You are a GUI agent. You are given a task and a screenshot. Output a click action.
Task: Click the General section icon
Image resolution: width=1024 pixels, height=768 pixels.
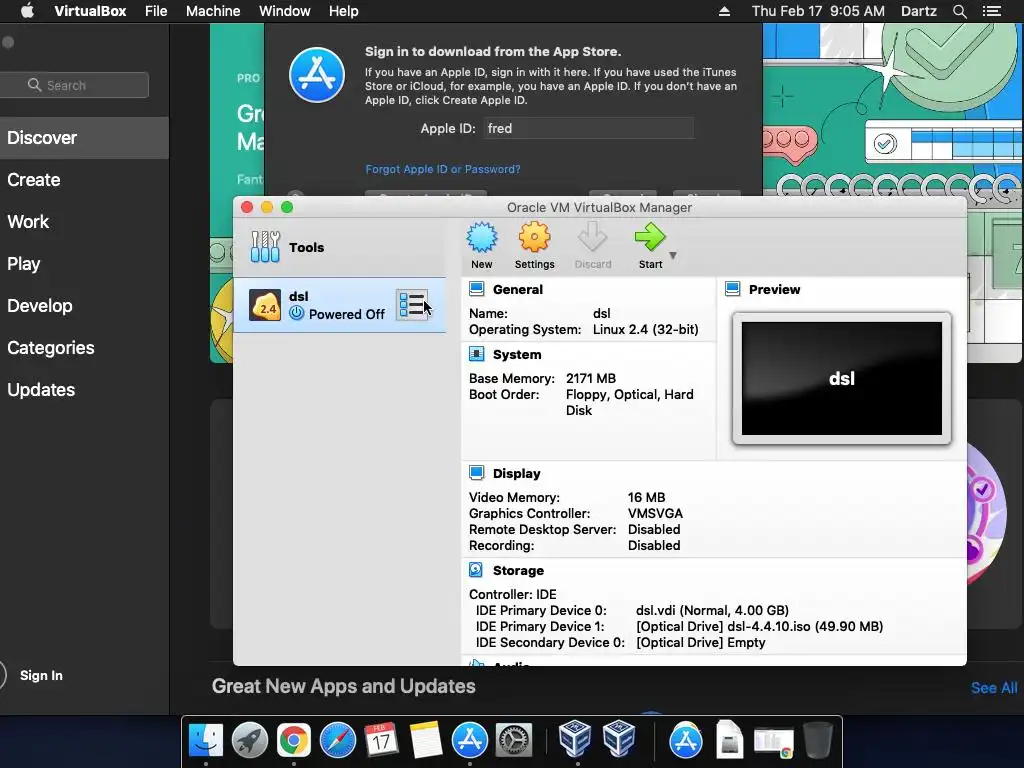pos(477,289)
